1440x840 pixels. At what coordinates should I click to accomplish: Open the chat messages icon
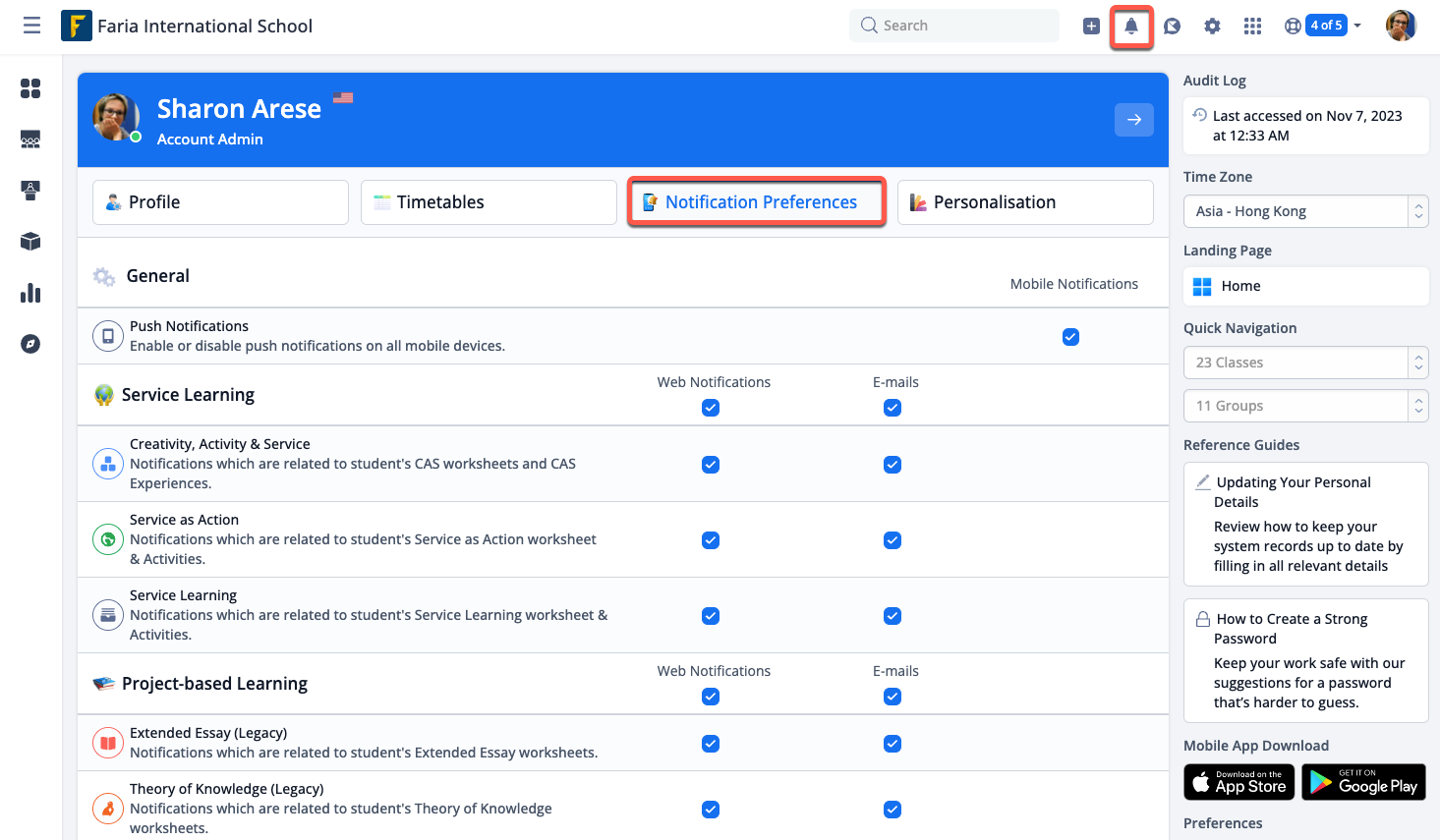pos(1172,27)
